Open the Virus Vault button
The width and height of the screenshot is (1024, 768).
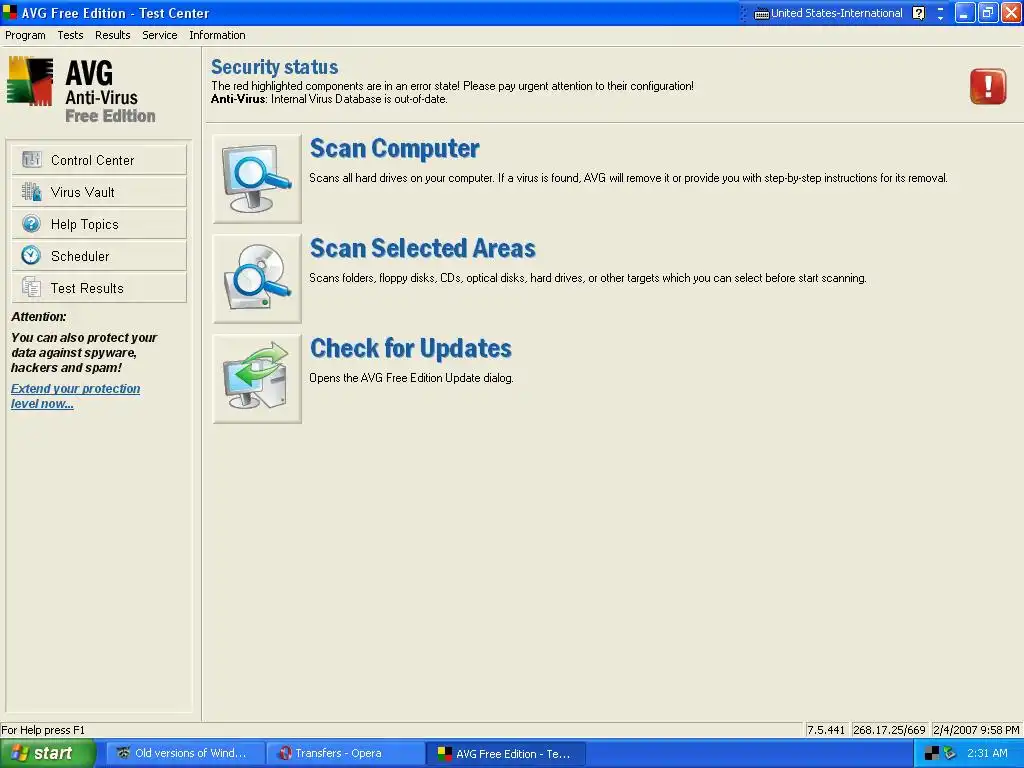click(99, 192)
